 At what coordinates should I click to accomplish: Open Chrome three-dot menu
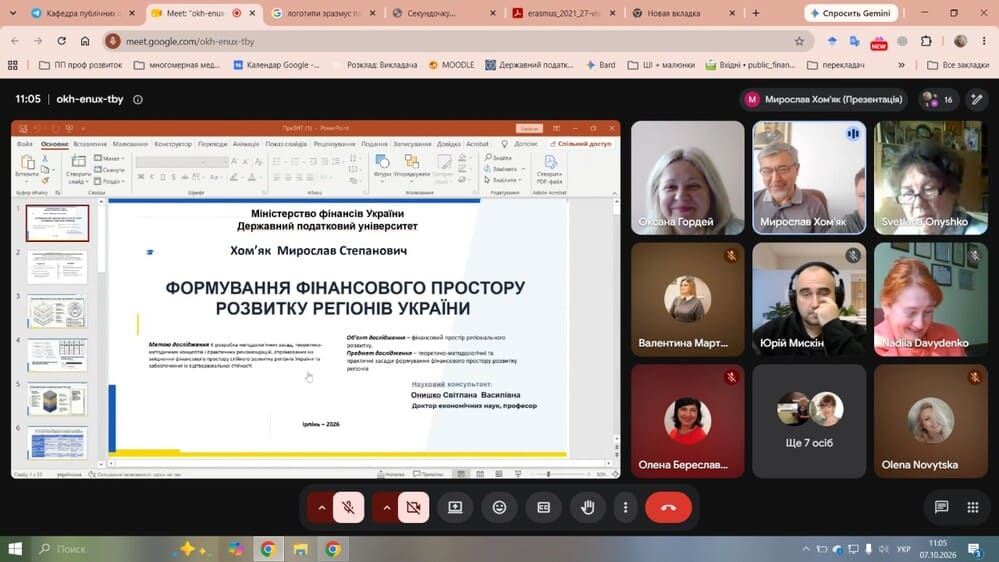(984, 41)
